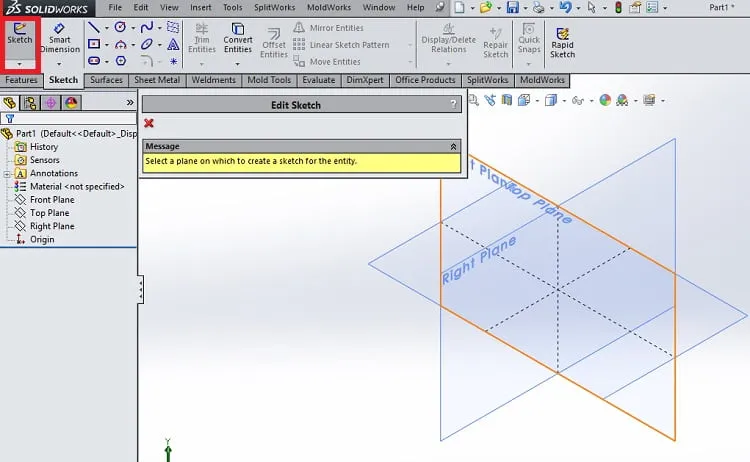Click the Convert Entities tool
This screenshot has width=750, height=462.
coord(238,38)
